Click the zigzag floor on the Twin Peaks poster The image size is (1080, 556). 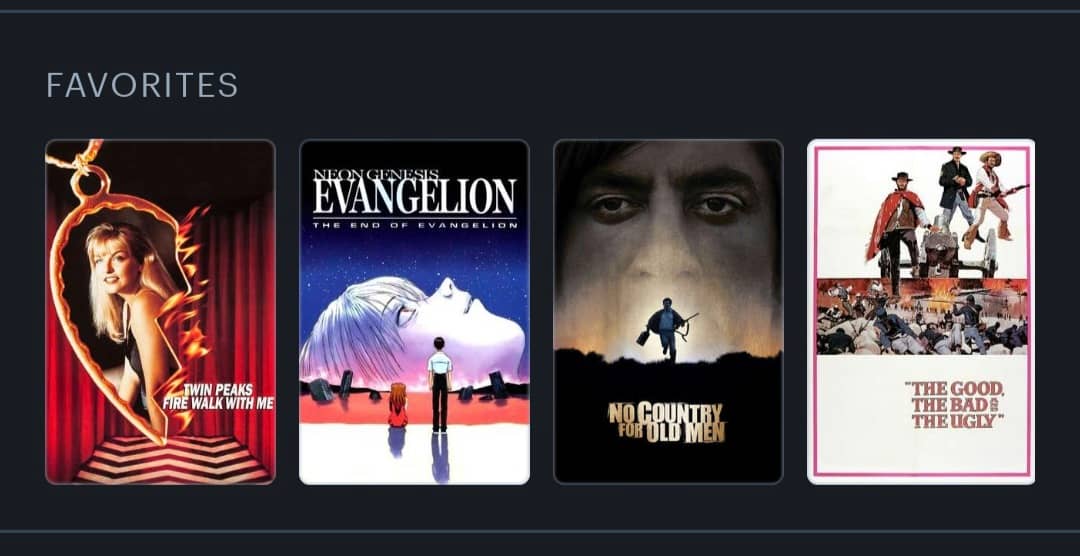172,459
